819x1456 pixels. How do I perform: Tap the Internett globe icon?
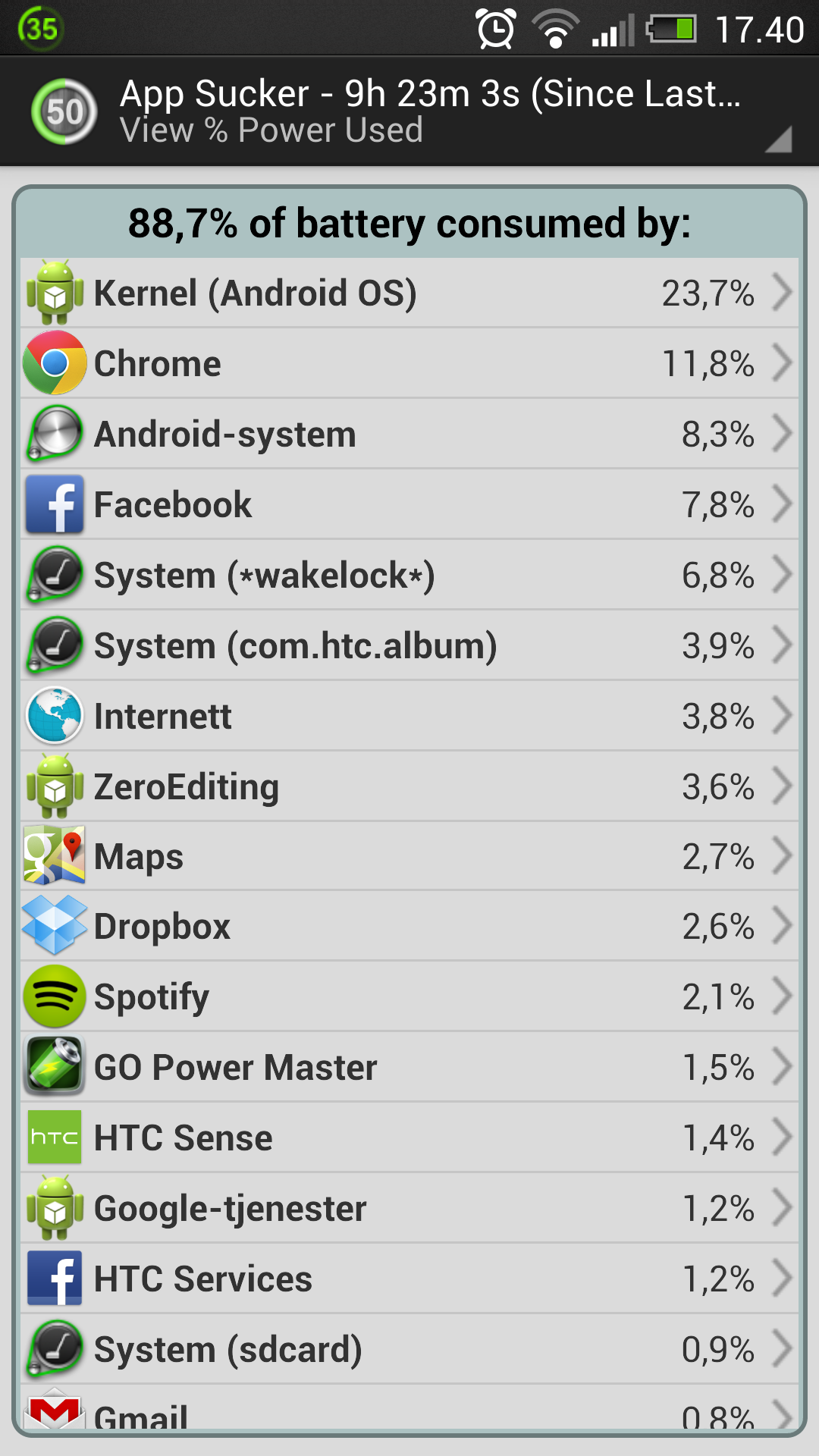(x=55, y=715)
